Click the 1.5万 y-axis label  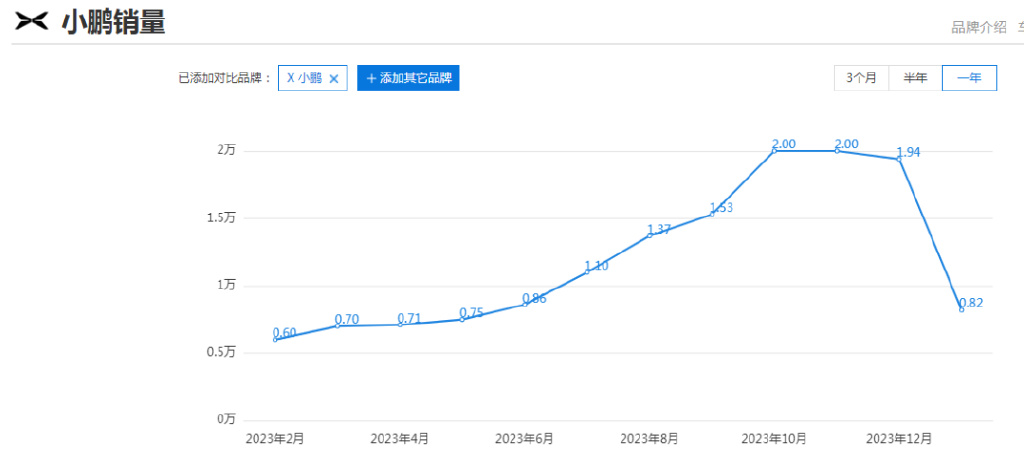click(221, 218)
